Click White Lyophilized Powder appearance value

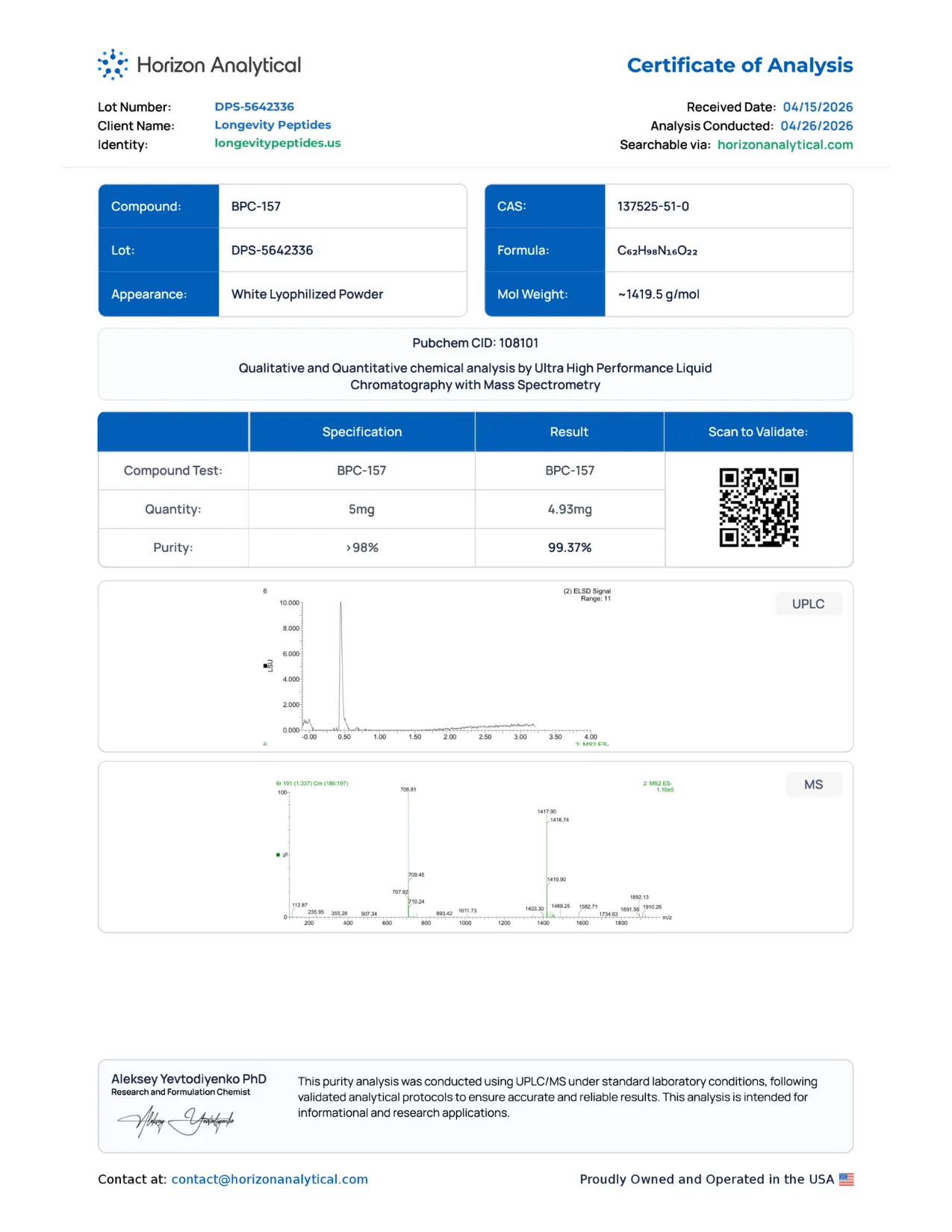pyautogui.click(x=307, y=294)
